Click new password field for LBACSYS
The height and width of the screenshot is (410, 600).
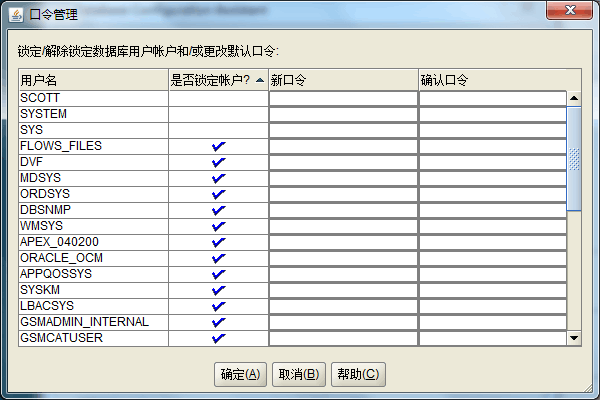pyautogui.click(x=343, y=306)
